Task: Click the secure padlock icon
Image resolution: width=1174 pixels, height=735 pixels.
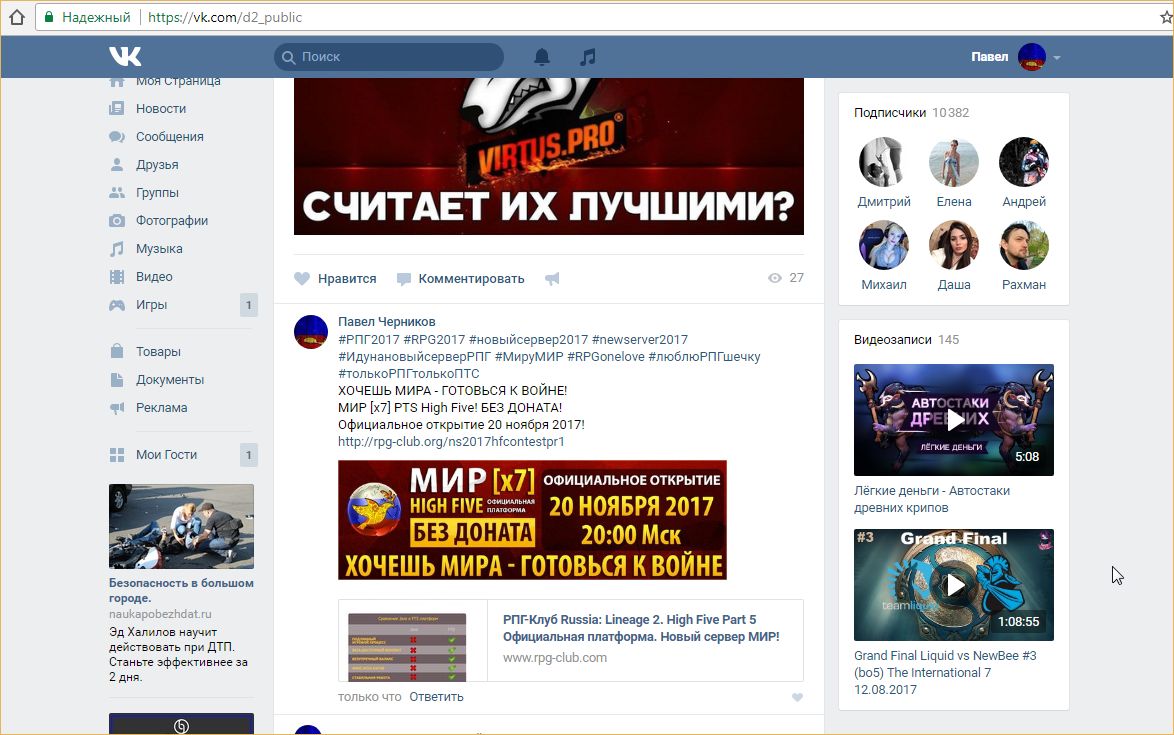Action: coord(49,17)
